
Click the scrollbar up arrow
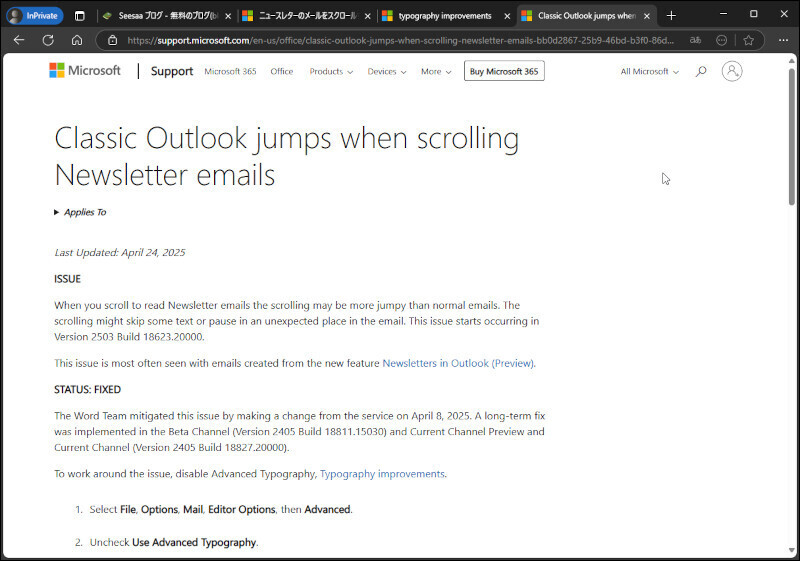click(x=792, y=61)
